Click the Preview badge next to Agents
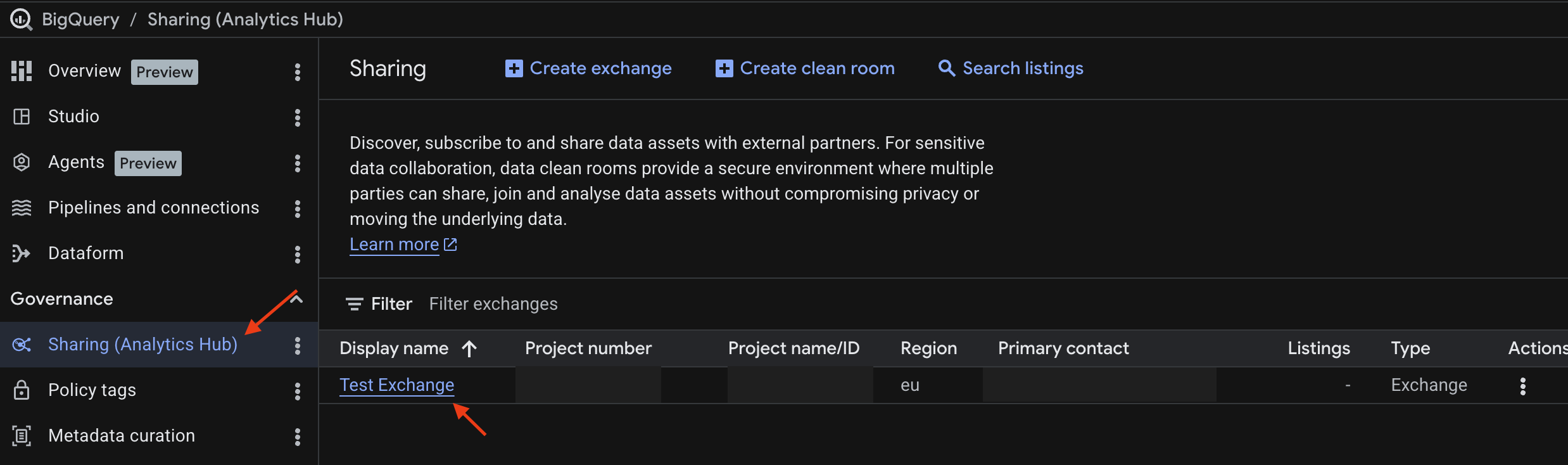The height and width of the screenshot is (465, 1568). point(148,163)
